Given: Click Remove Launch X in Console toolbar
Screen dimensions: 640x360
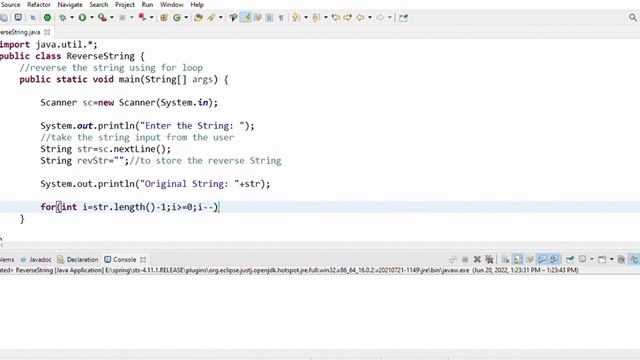Looking at the screenshot, I should pos(477,259).
